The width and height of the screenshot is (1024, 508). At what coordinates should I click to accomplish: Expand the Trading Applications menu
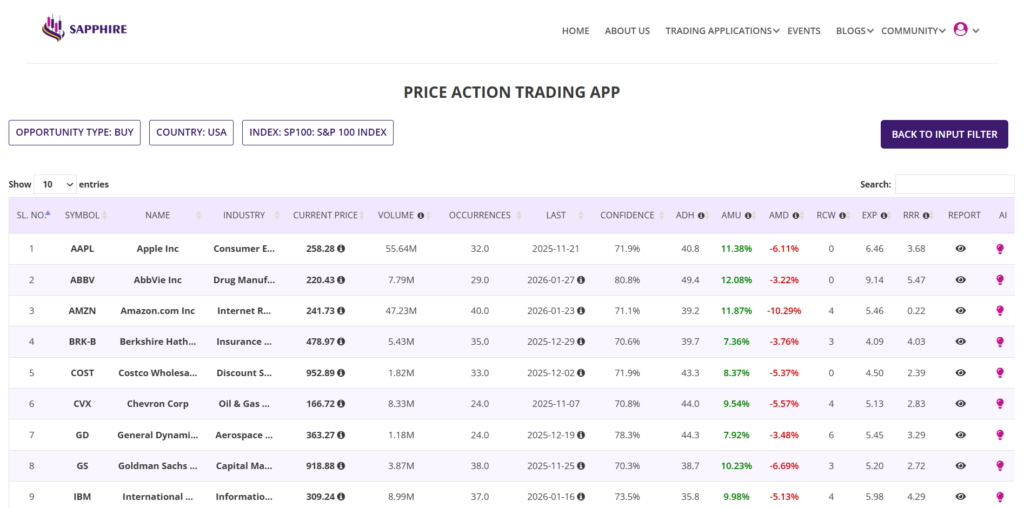[x=722, y=31]
